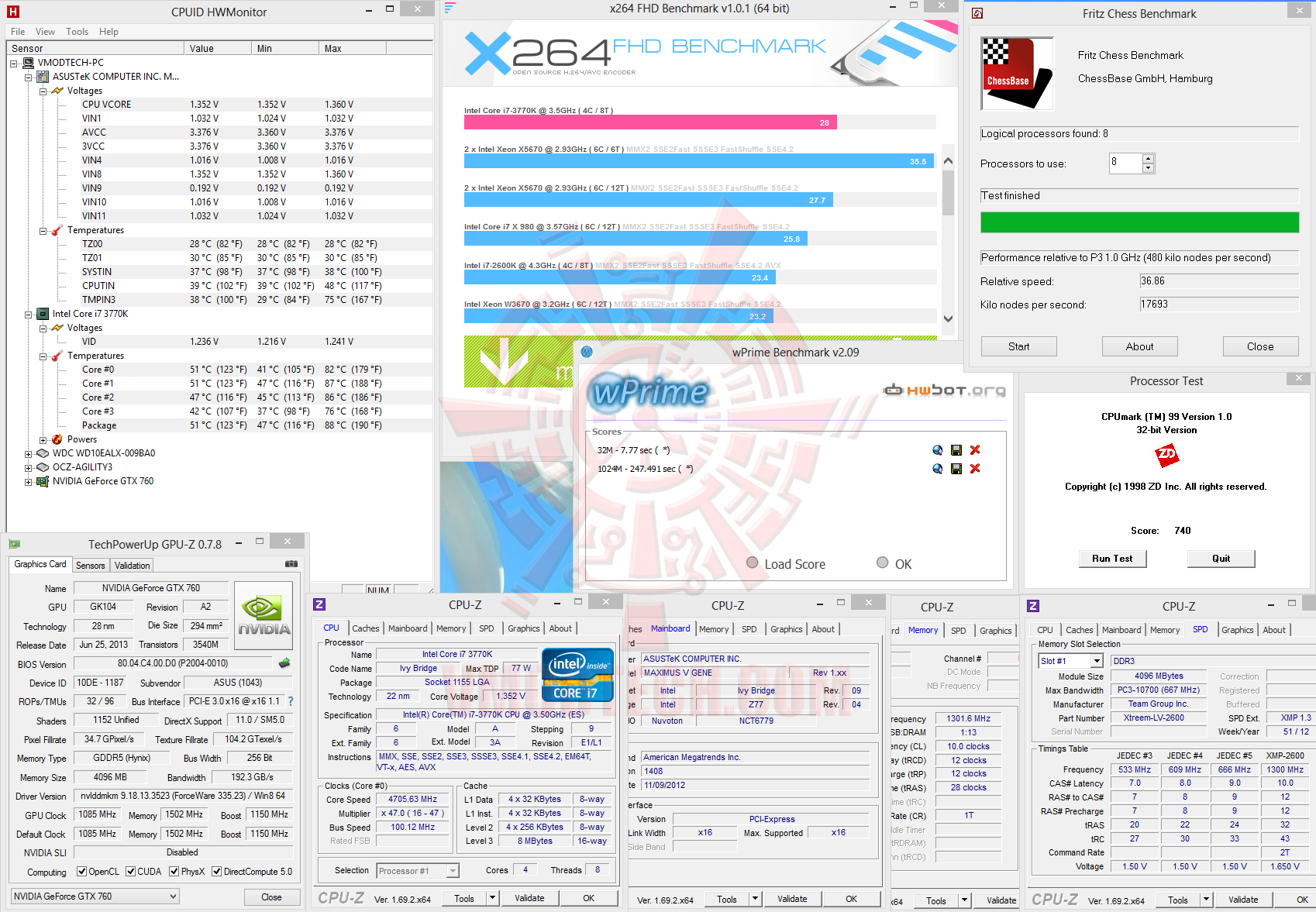
Task: Open the Slot #1 dropdown in CPU-Z SPD
Action: (1070, 661)
